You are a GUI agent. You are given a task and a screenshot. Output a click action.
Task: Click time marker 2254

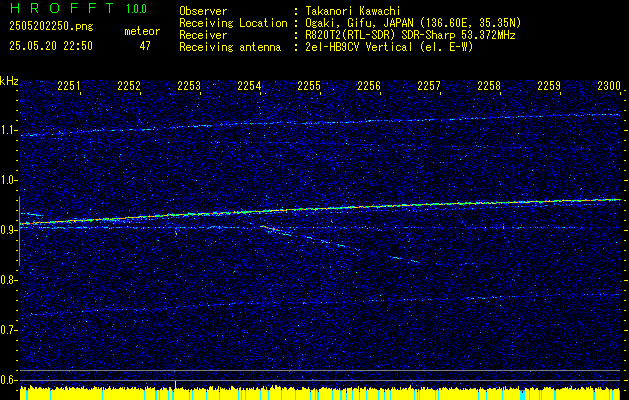click(x=249, y=85)
